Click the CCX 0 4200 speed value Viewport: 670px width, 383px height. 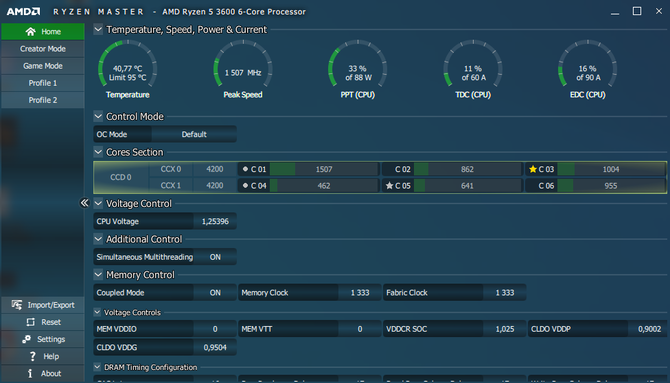[215, 169]
